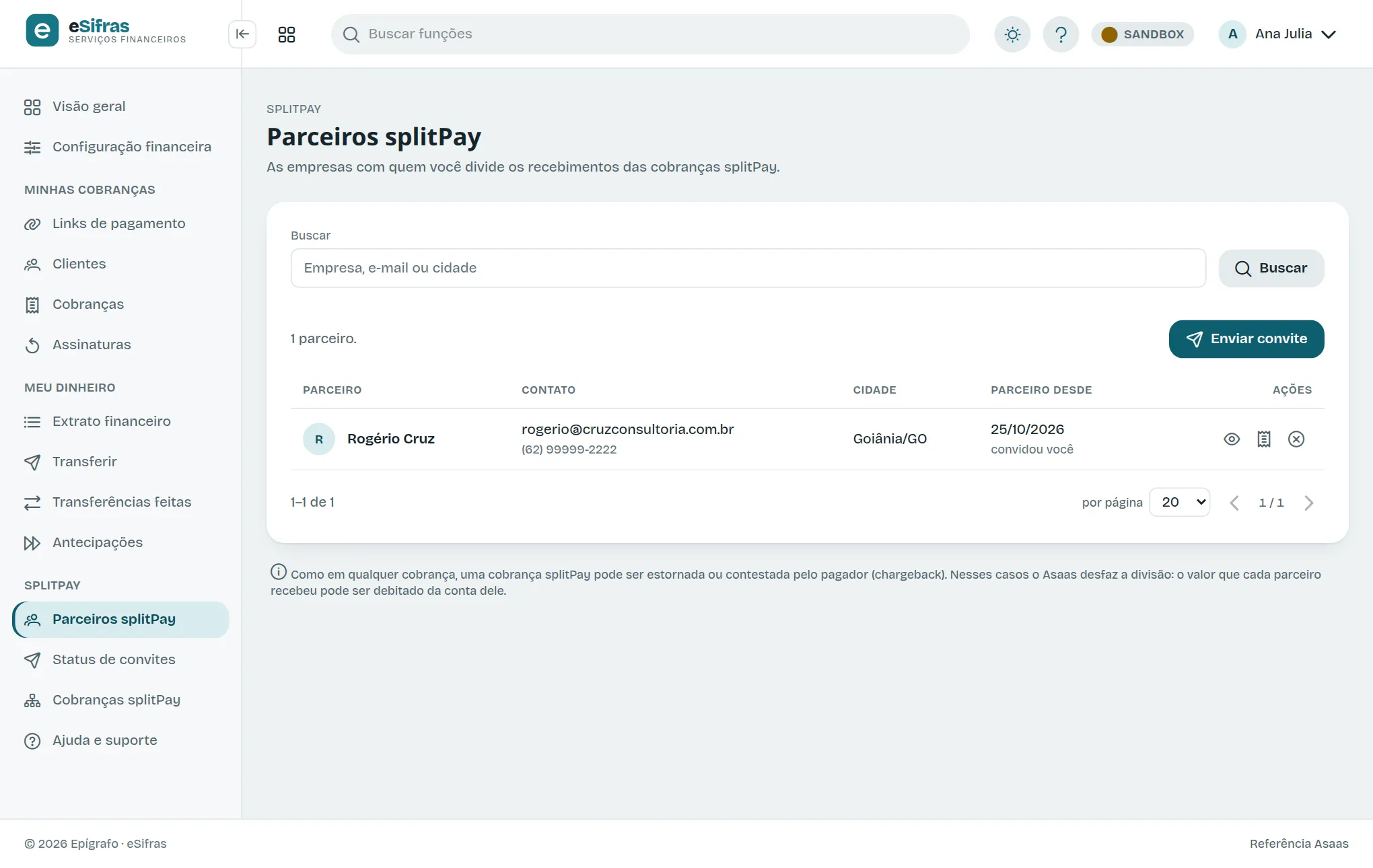Focus the Buscar funções search field
Image resolution: width=1373 pixels, height=868 pixels.
[650, 34]
